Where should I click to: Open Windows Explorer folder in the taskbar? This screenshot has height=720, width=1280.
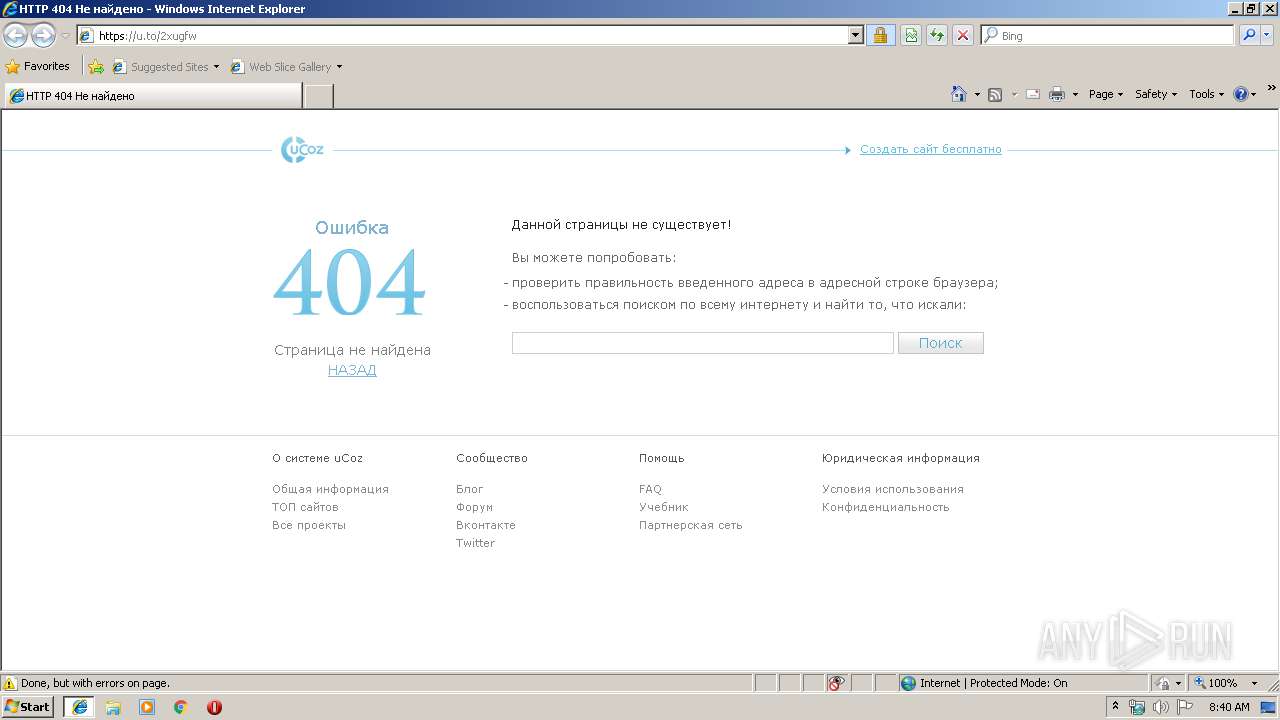click(113, 707)
